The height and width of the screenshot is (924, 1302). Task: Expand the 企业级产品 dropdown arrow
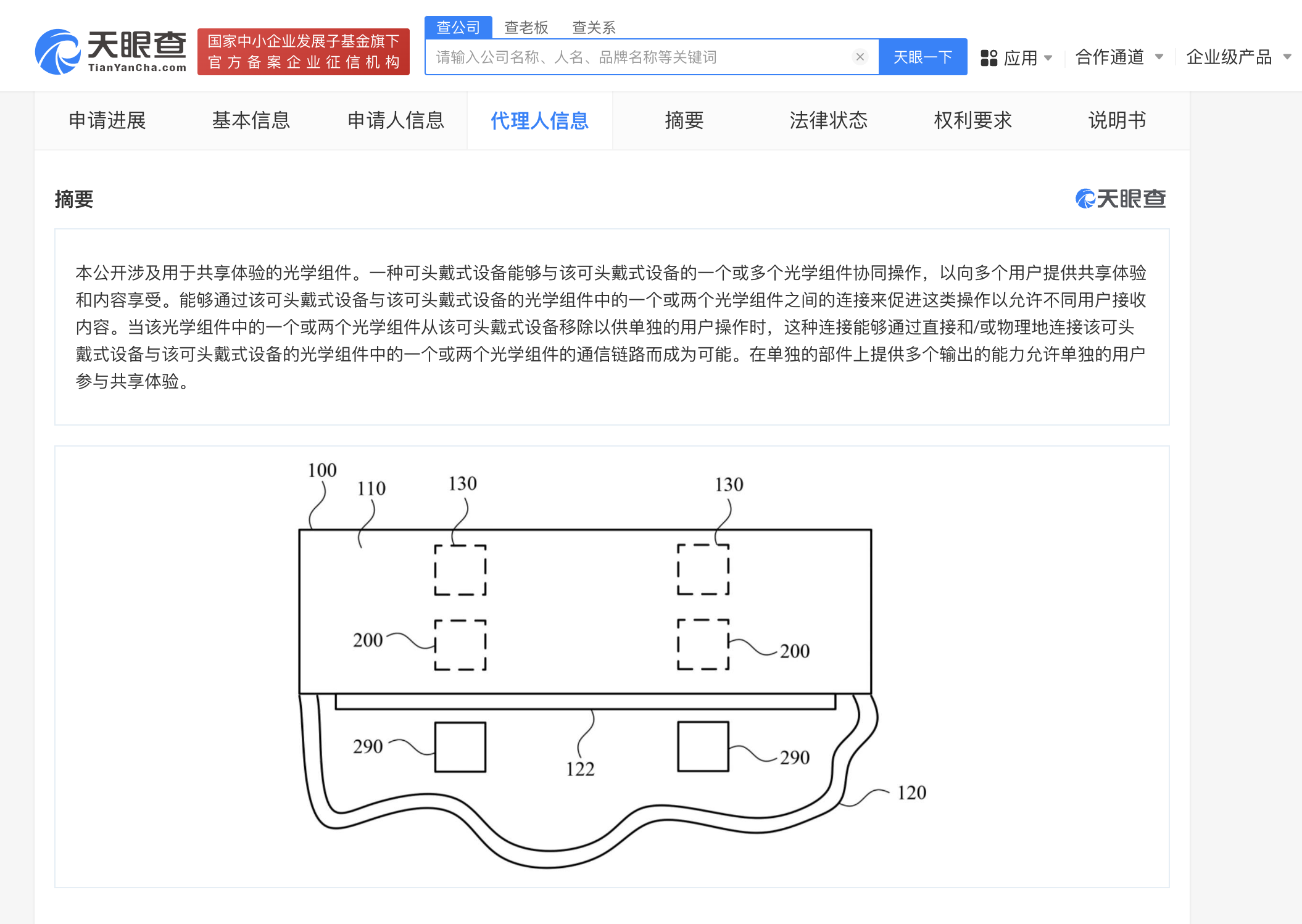coord(1287,57)
